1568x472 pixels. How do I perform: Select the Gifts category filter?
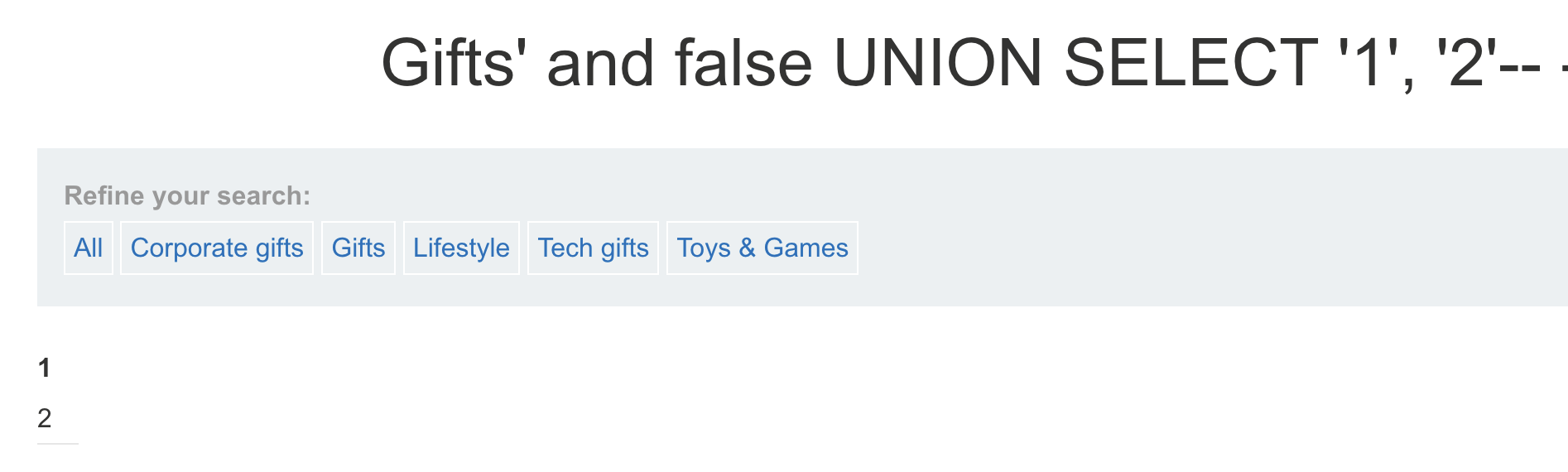click(x=358, y=248)
